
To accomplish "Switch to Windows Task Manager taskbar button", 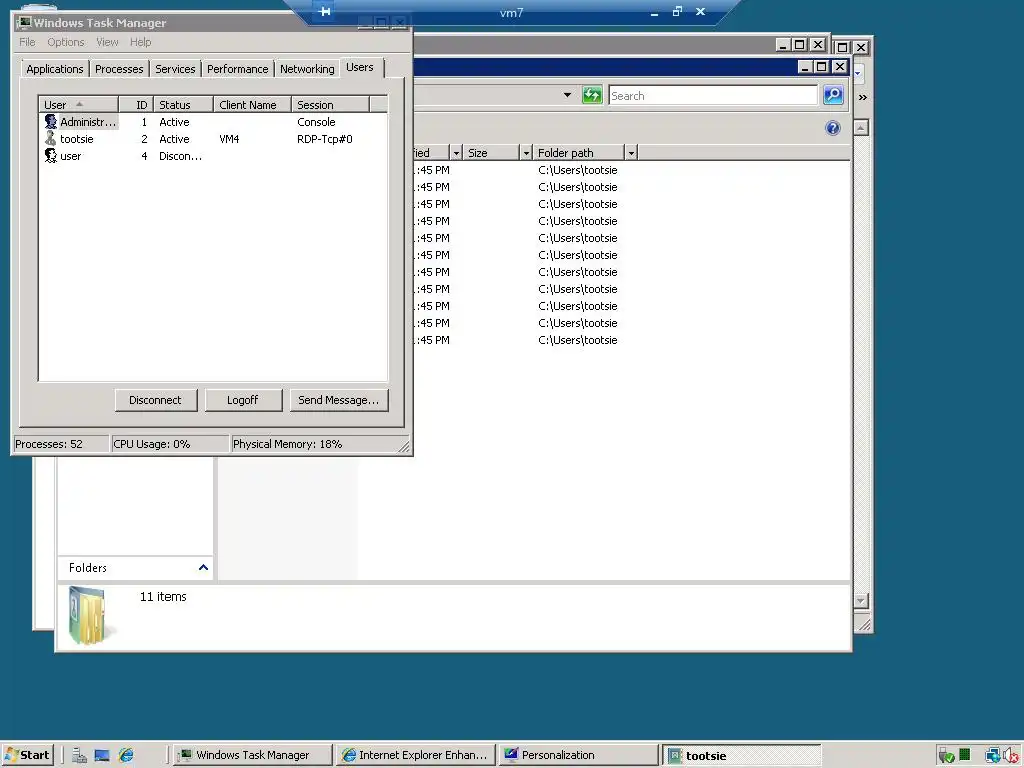I will [x=253, y=755].
